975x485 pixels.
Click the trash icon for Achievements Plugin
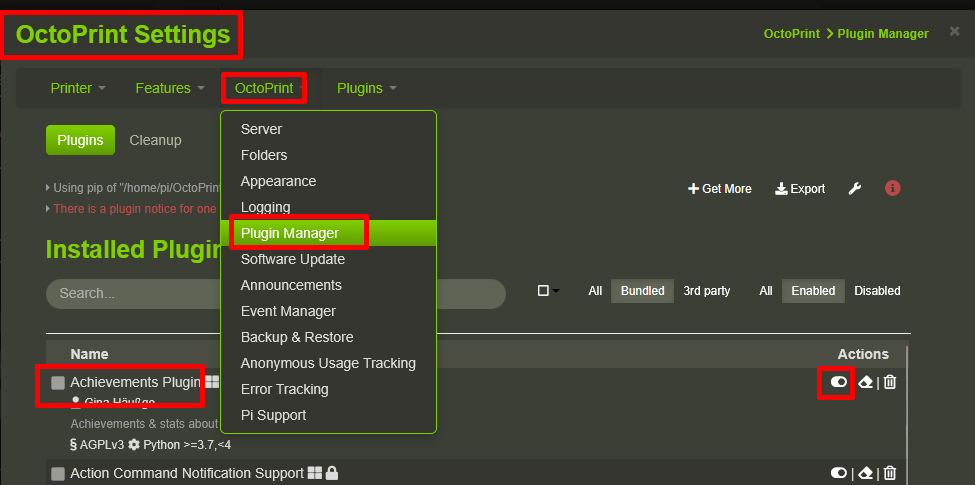[890, 382]
